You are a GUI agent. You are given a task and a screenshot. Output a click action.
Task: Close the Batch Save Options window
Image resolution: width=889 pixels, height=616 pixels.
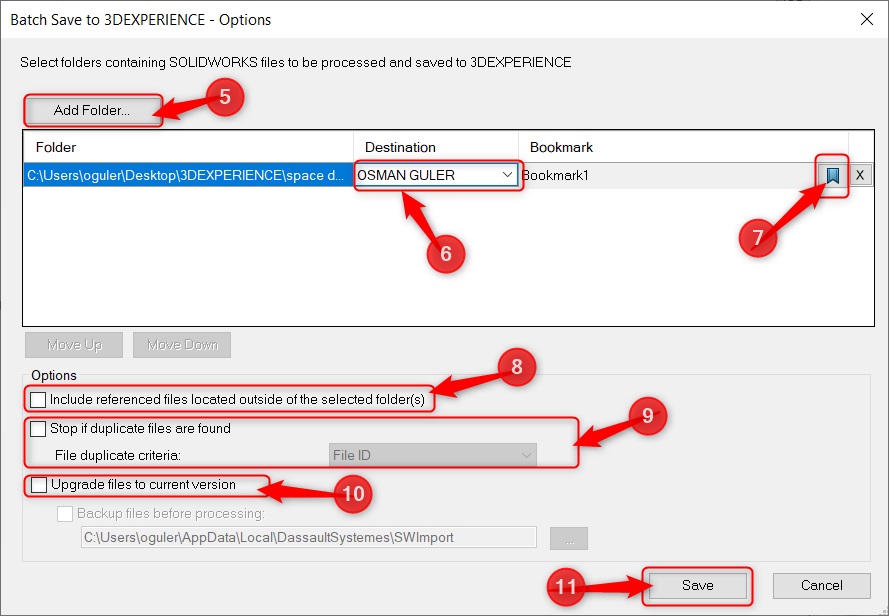[x=867, y=19]
